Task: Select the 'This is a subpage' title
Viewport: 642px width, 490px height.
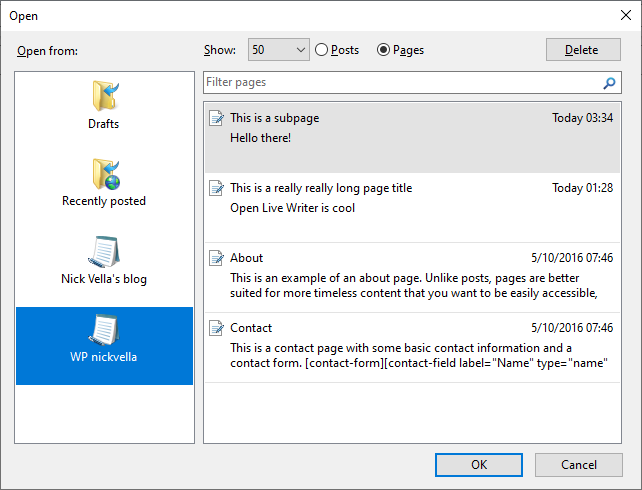Action: (274, 118)
